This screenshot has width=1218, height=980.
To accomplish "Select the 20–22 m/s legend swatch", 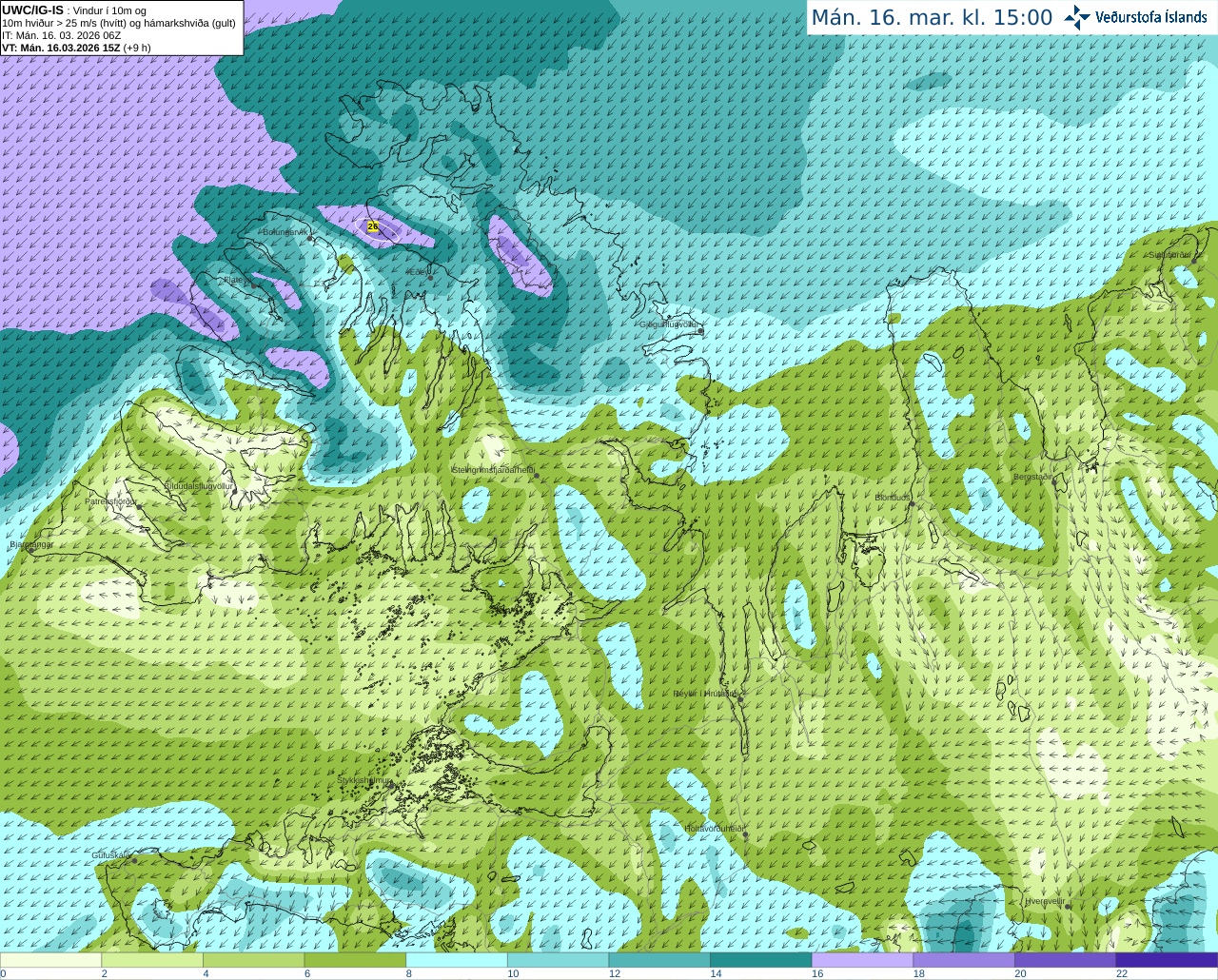I will tap(1066, 960).
